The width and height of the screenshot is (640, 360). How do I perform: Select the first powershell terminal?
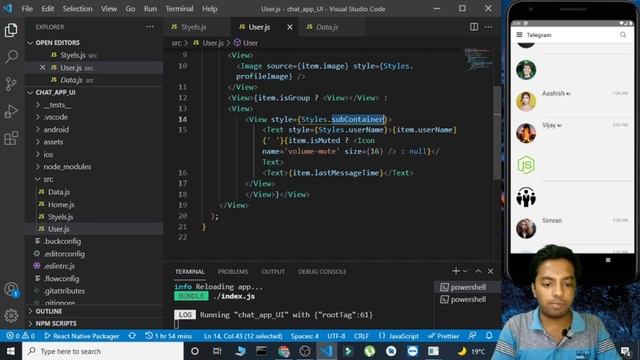tap(468, 287)
